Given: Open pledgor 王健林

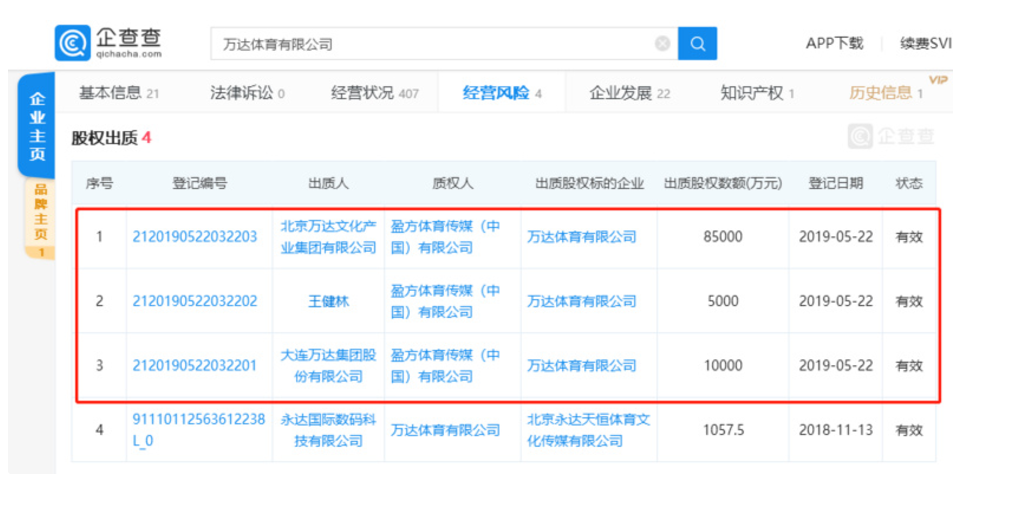Looking at the screenshot, I should tap(329, 301).
